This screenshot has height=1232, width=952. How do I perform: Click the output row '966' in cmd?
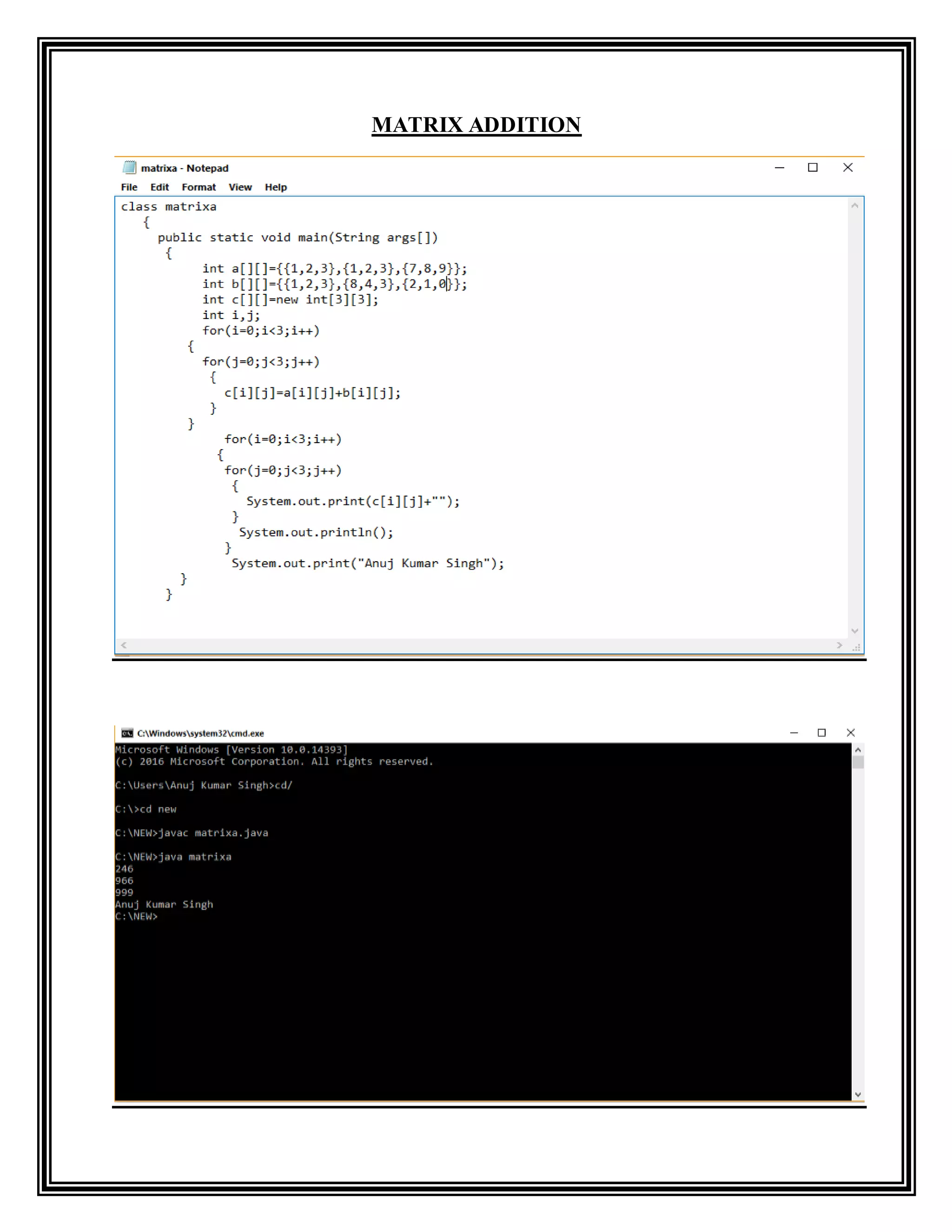click(124, 881)
